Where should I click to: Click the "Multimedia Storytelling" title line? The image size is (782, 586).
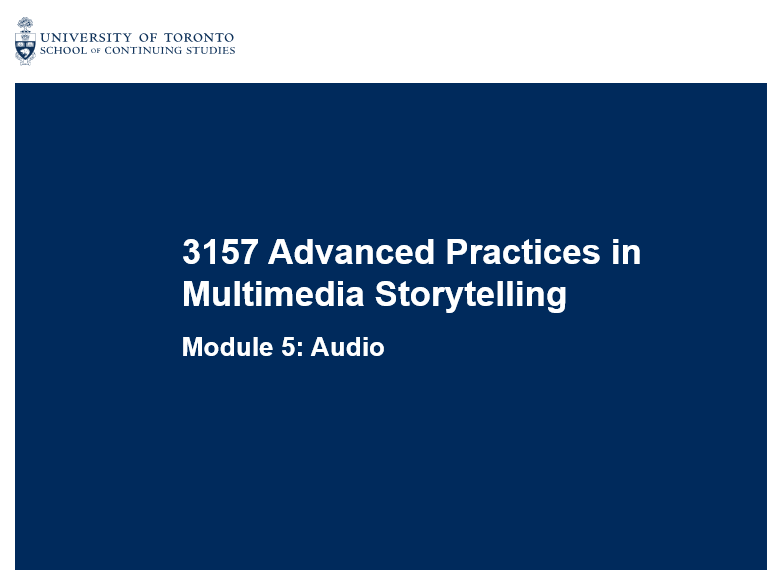(x=375, y=295)
